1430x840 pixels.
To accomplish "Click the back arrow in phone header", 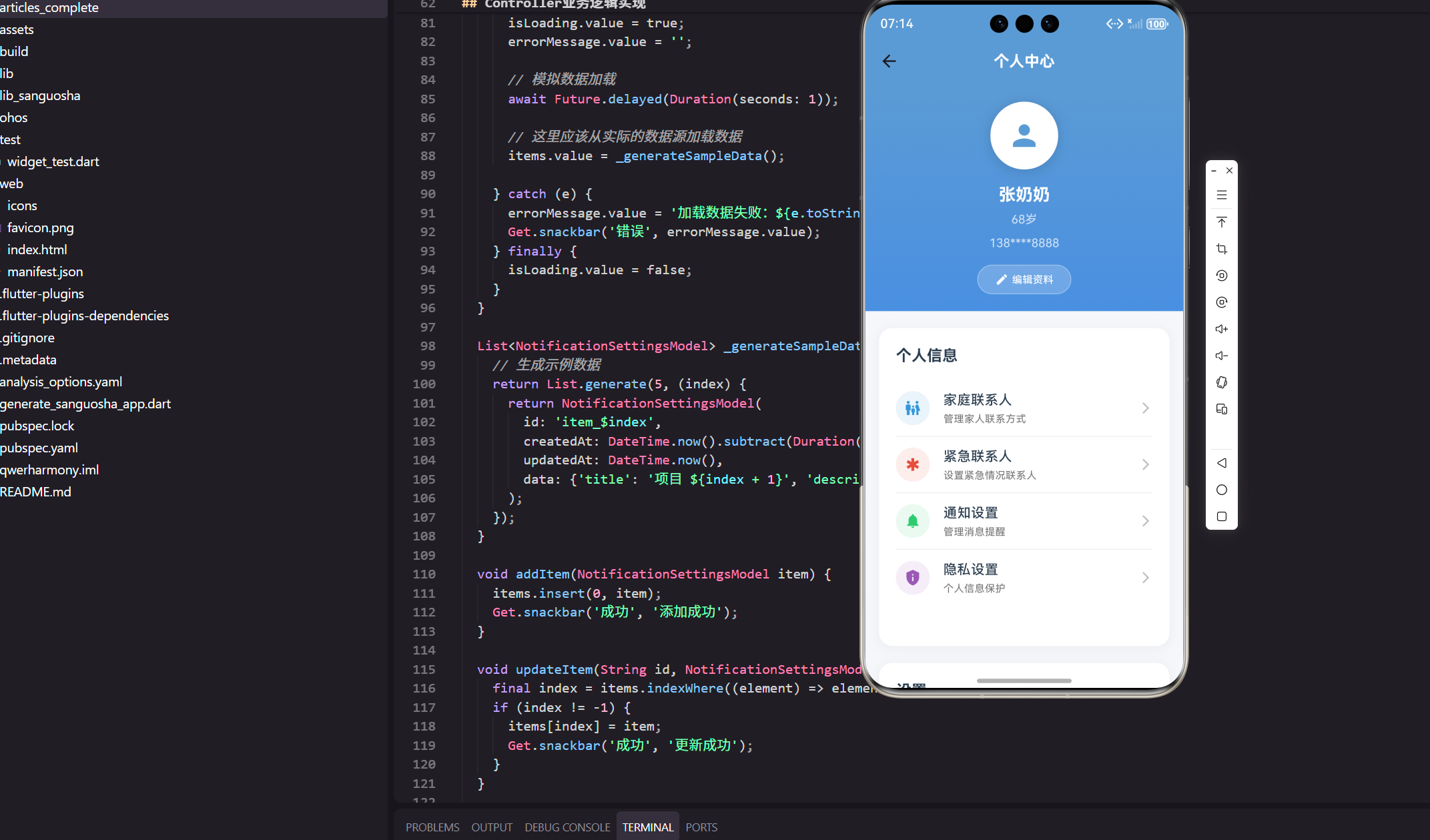I will tap(889, 61).
